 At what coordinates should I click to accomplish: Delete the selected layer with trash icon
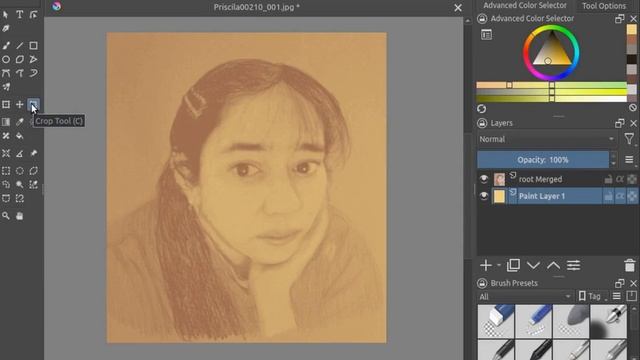click(630, 265)
